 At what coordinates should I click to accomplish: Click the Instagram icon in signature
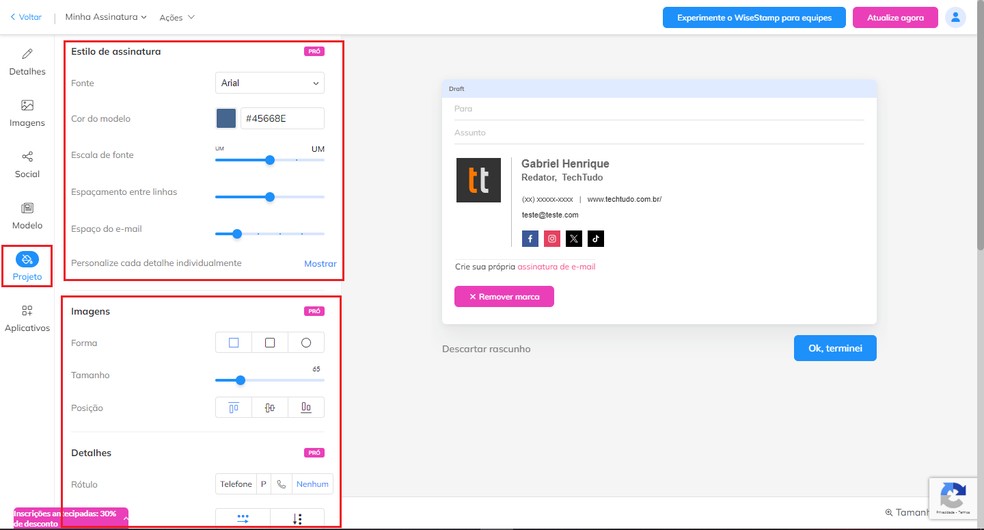click(x=552, y=238)
